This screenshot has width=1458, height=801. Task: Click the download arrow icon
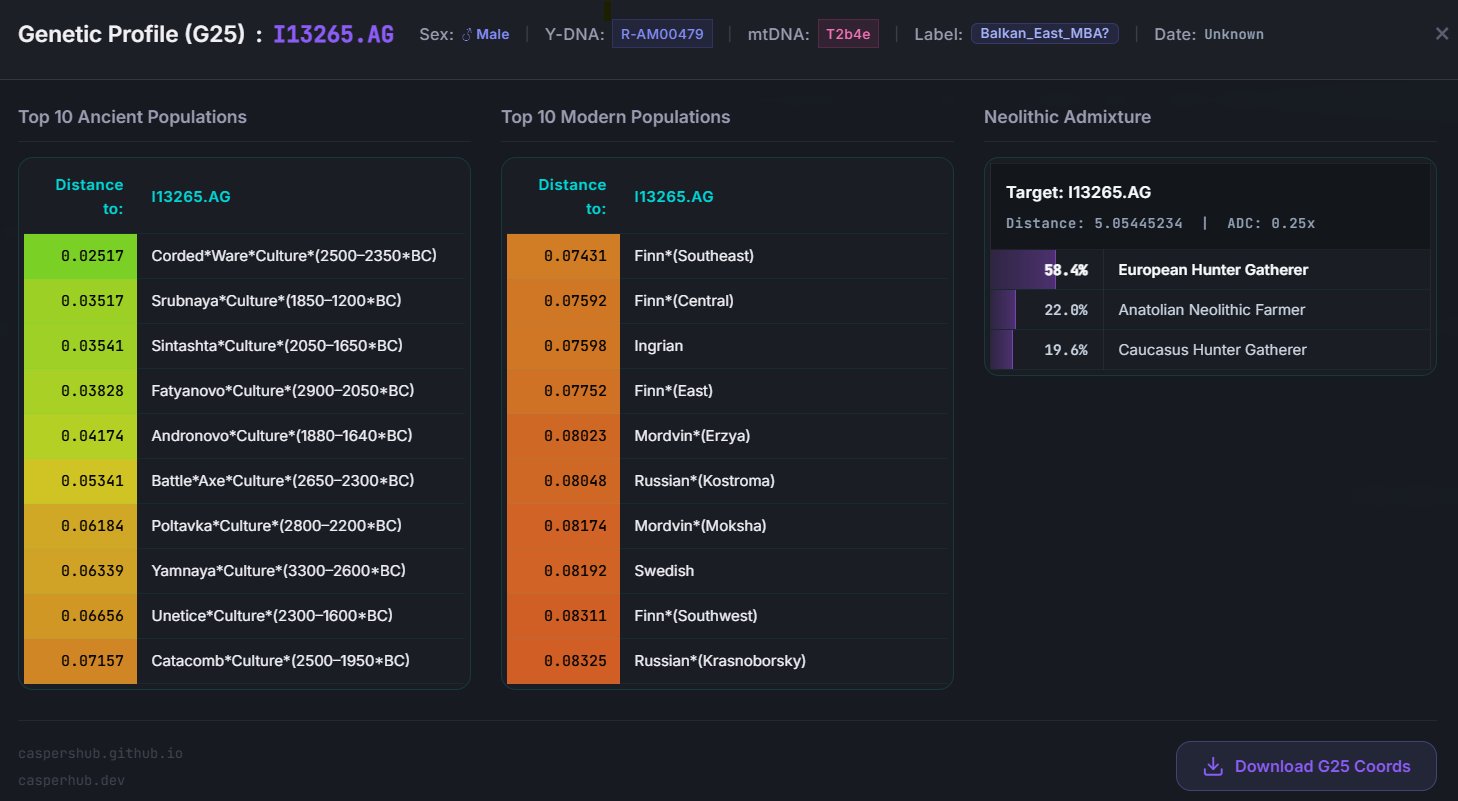coord(1213,767)
